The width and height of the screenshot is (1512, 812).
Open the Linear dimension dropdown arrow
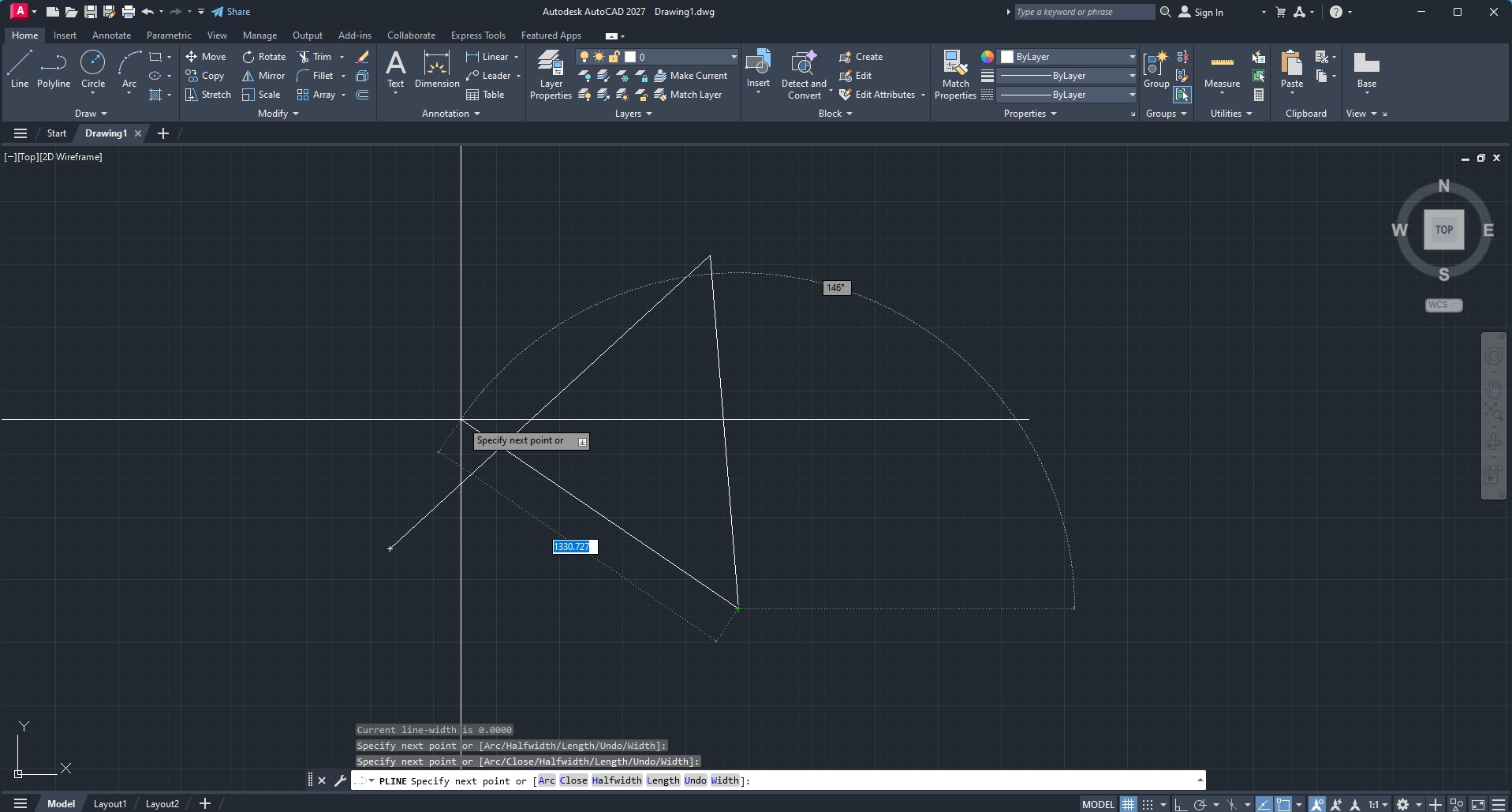pyautogui.click(x=517, y=57)
